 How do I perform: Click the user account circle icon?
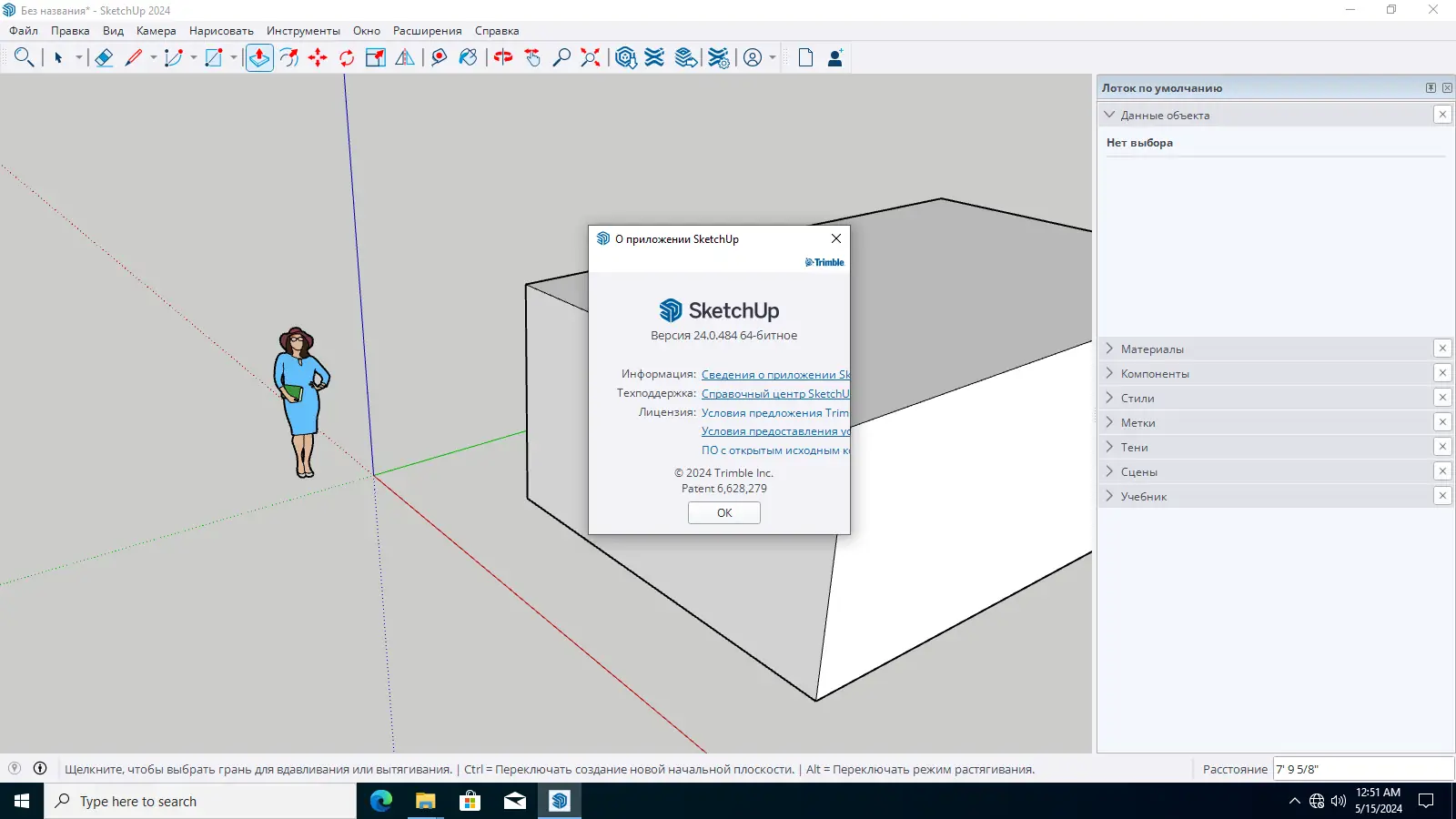(x=753, y=57)
